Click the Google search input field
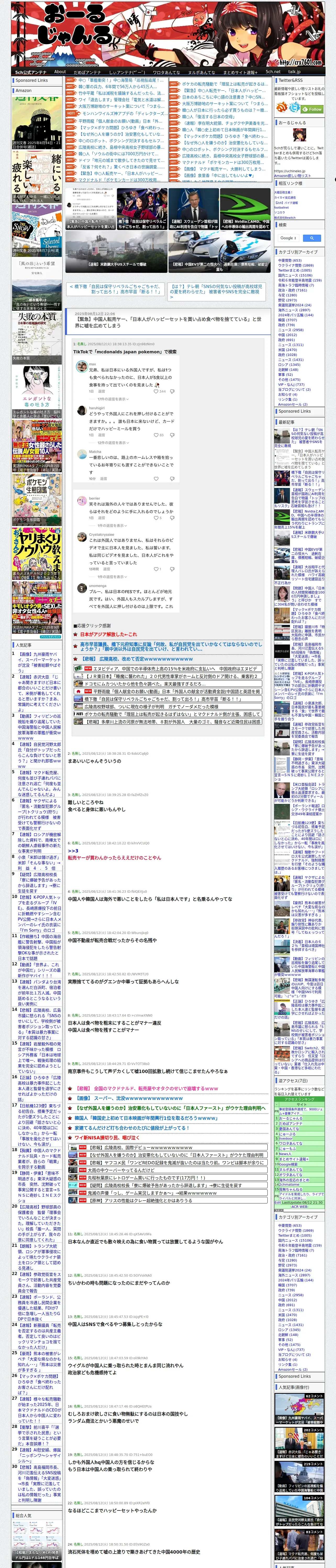 (x=288, y=238)
